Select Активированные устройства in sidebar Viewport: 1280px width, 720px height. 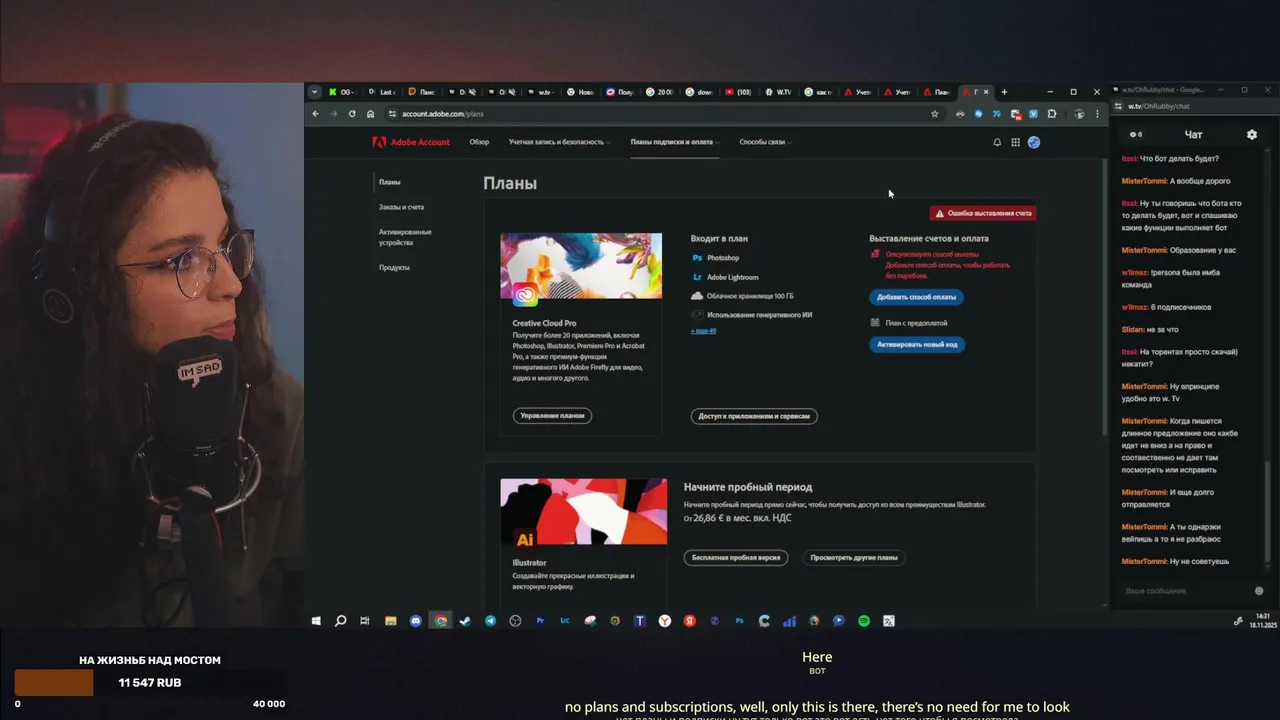(405, 237)
